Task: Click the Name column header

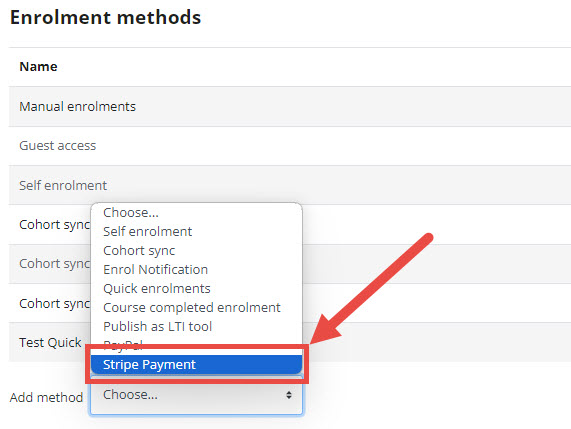Action: (x=38, y=67)
